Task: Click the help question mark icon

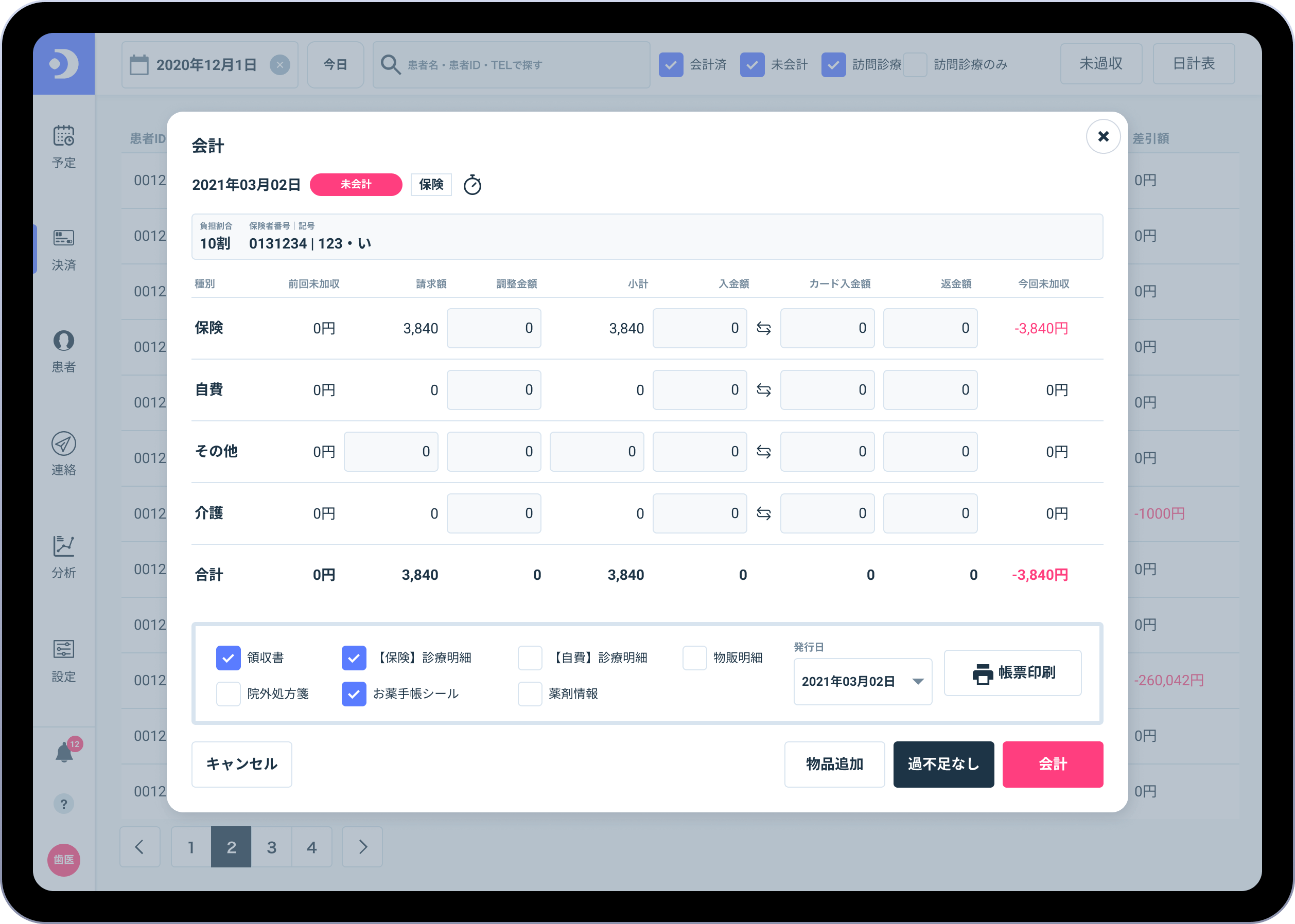Action: click(x=64, y=804)
